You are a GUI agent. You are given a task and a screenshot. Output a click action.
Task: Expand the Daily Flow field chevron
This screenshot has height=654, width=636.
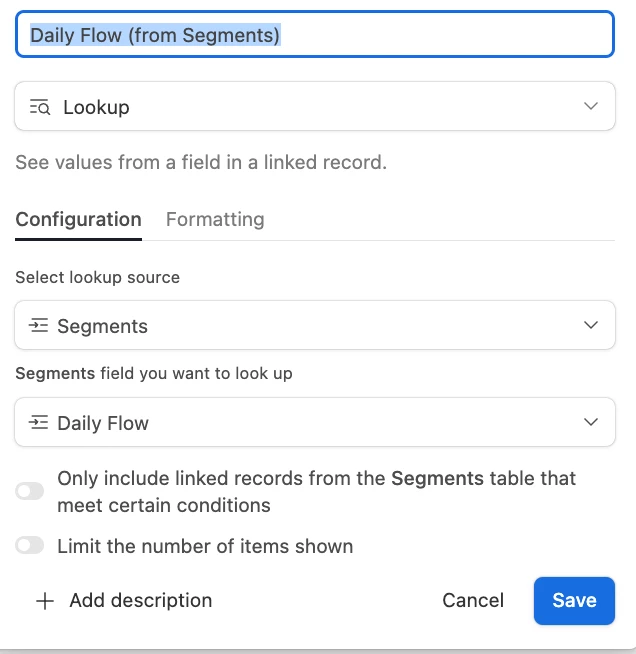[591, 423]
